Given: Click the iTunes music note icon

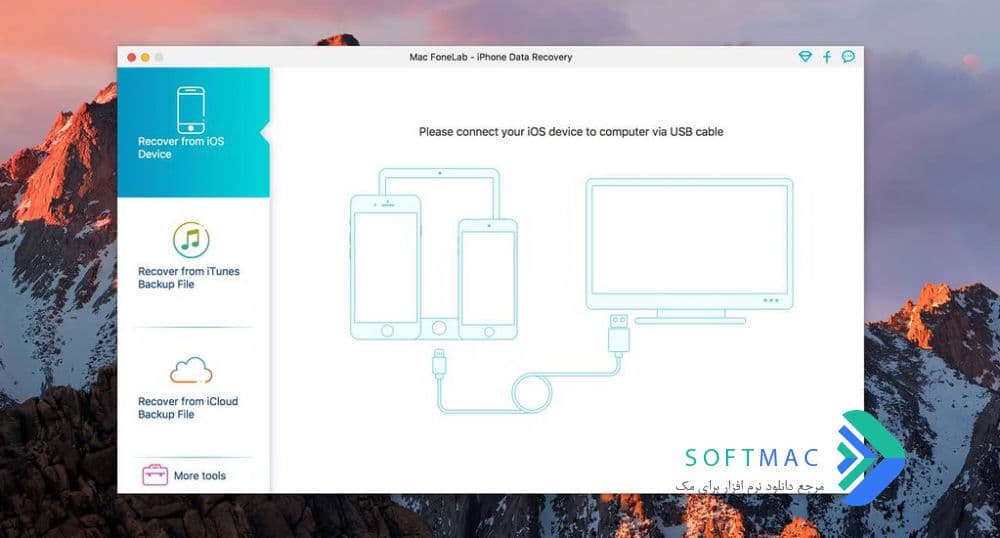Looking at the screenshot, I should pos(191,240).
